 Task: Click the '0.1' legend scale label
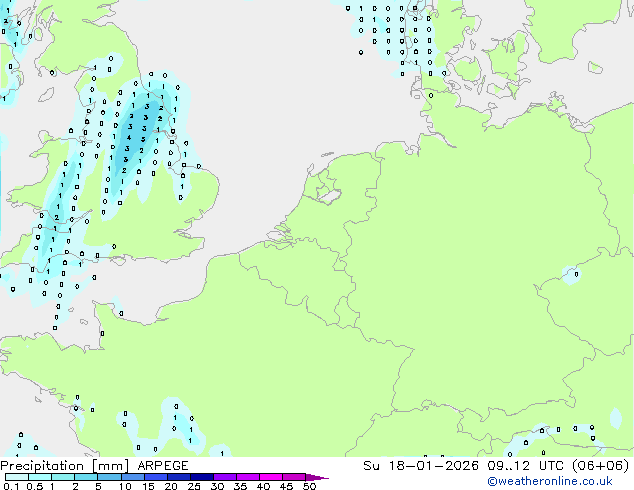(x=11, y=486)
